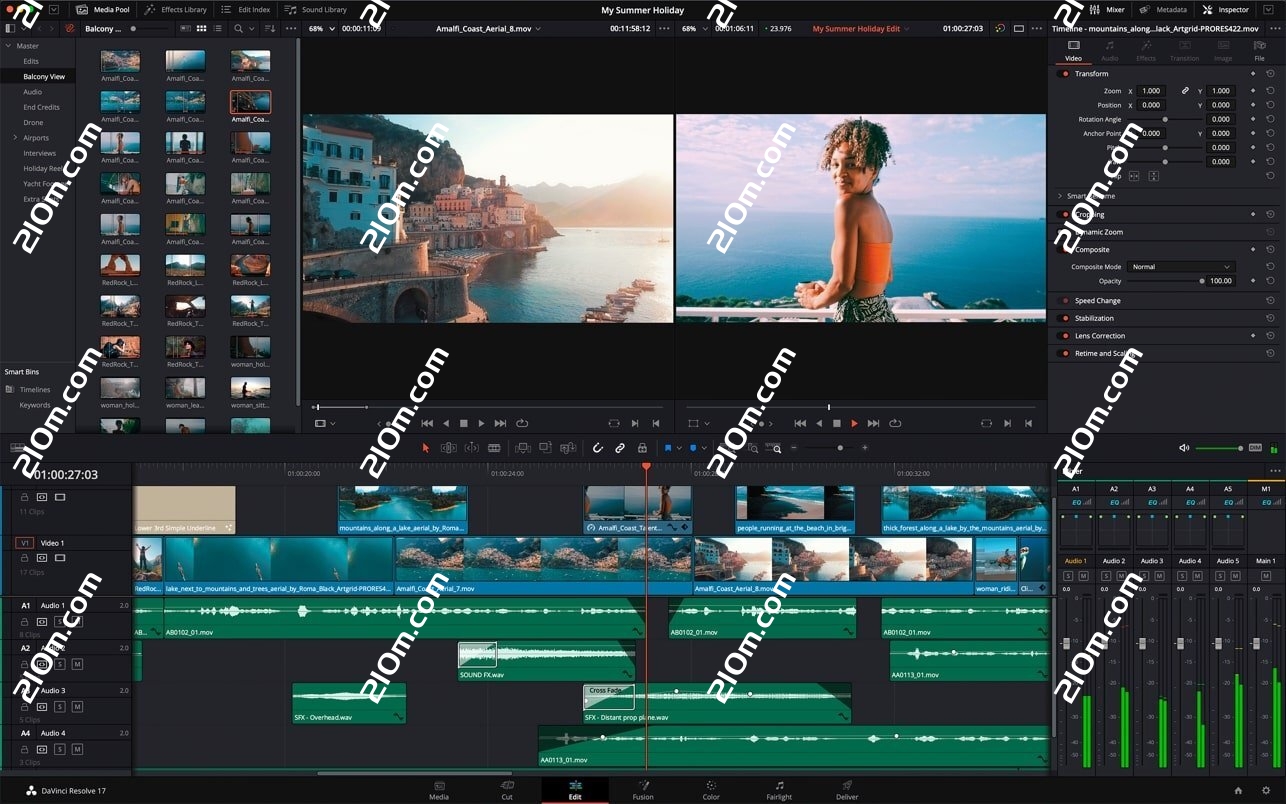
Task: Click the DIM audio button
Action: click(1255, 448)
